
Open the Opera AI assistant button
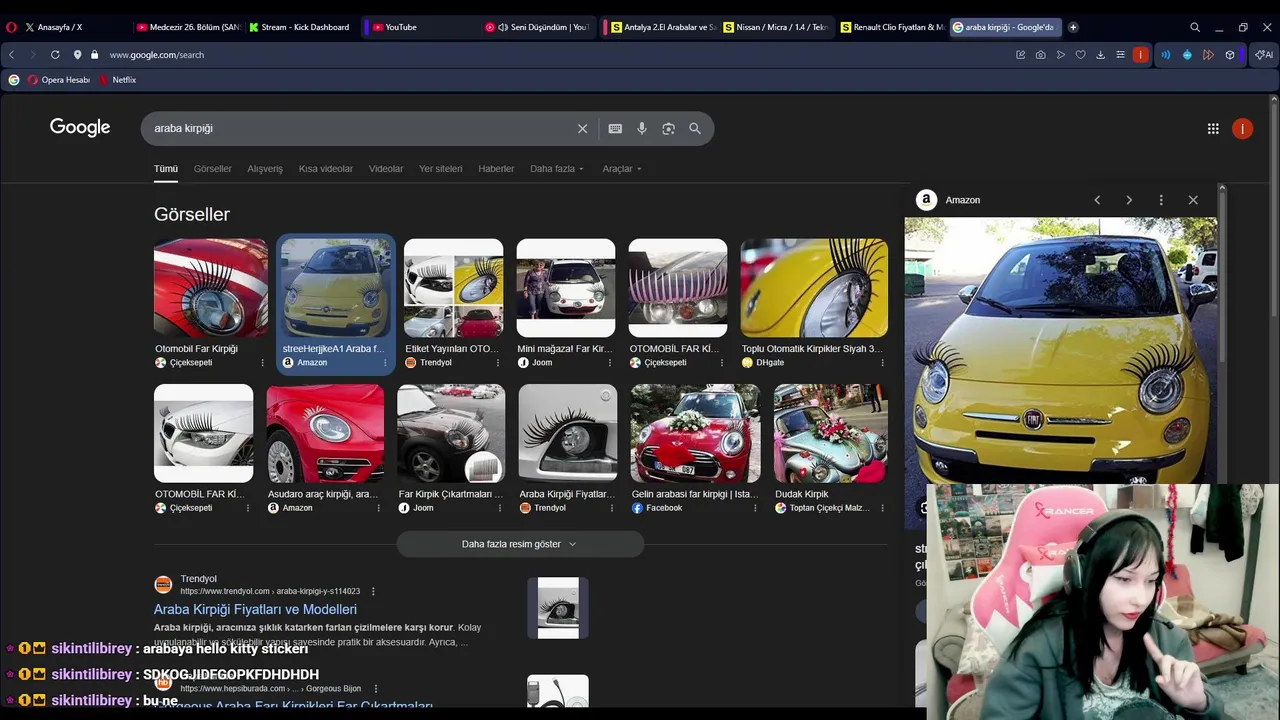pos(1264,55)
